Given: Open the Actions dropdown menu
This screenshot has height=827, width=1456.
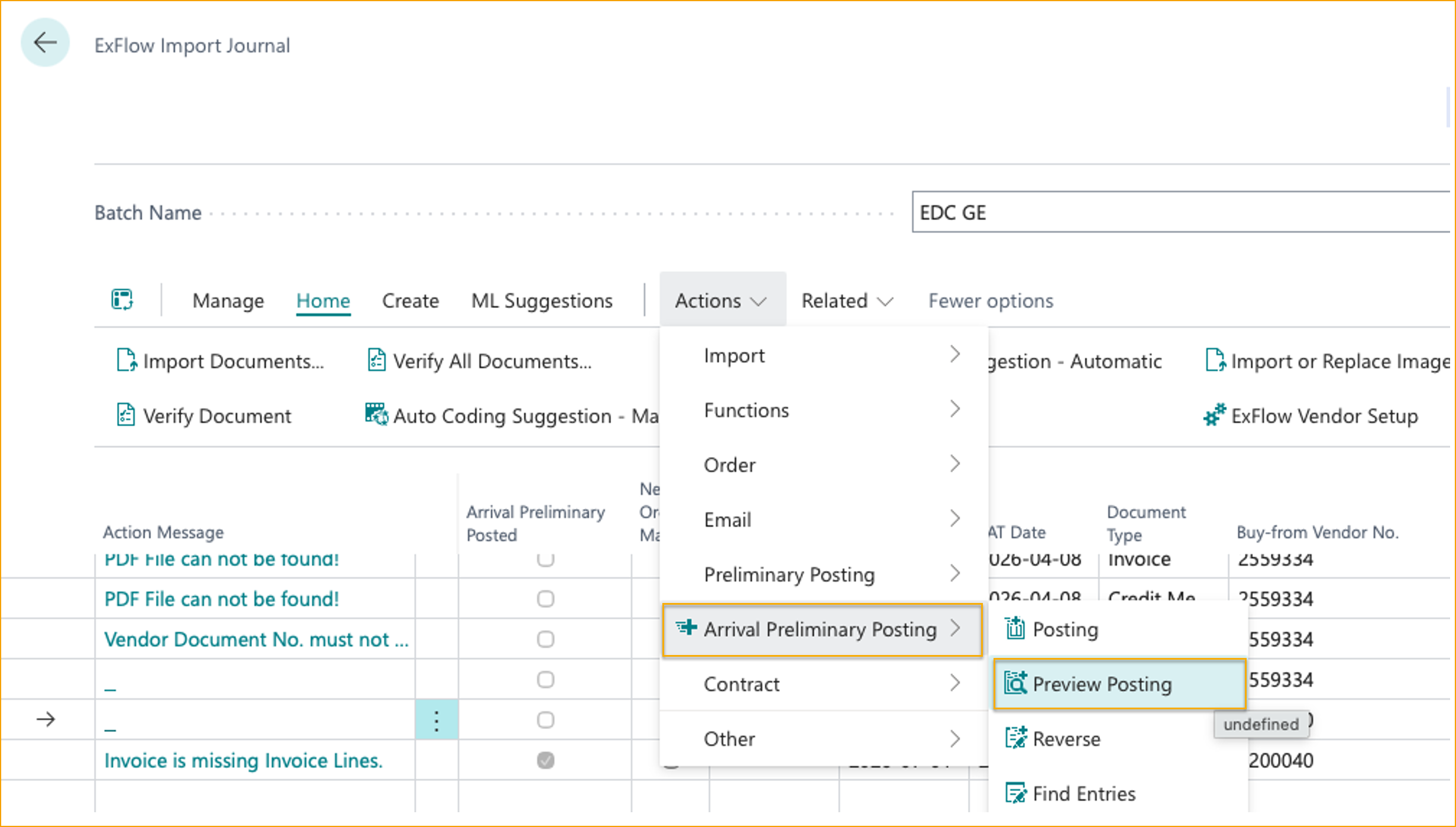Looking at the screenshot, I should (722, 300).
